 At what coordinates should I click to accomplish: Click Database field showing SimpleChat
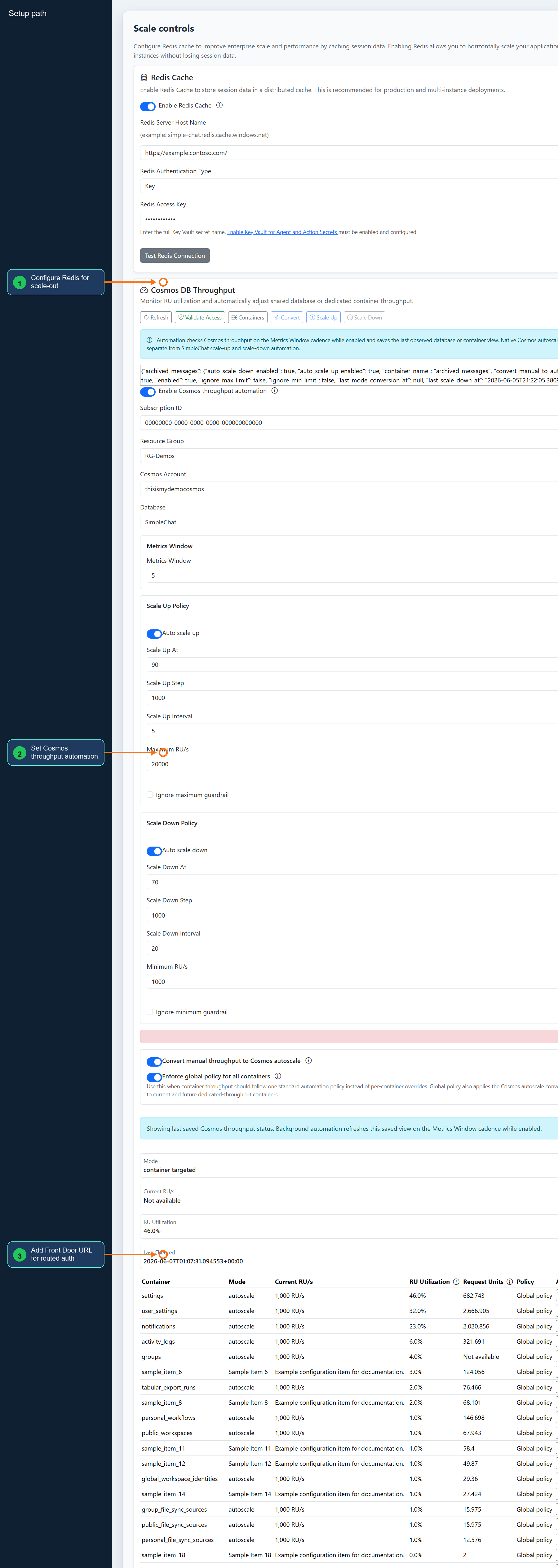(x=349, y=522)
